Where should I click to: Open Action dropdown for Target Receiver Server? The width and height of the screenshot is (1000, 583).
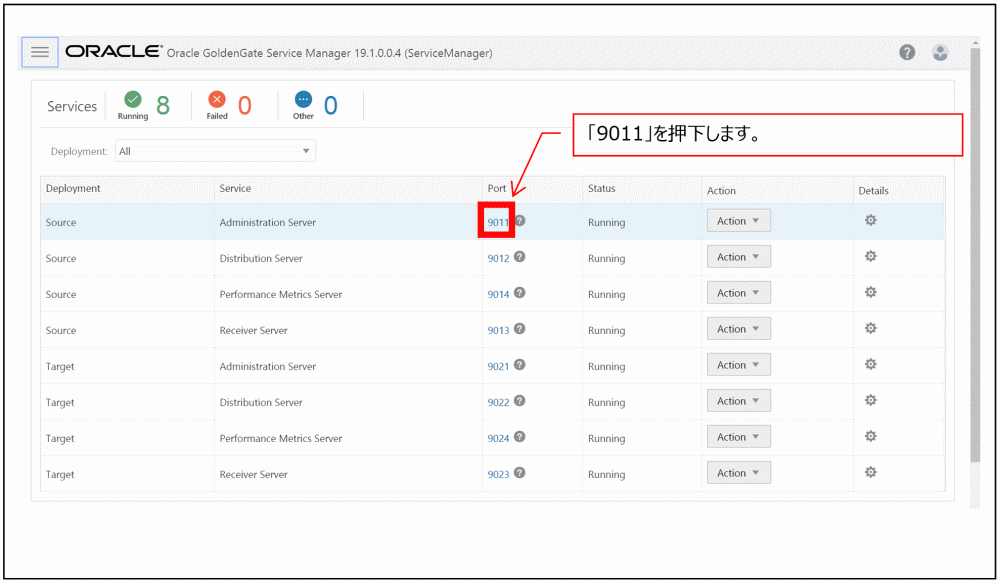tap(739, 473)
